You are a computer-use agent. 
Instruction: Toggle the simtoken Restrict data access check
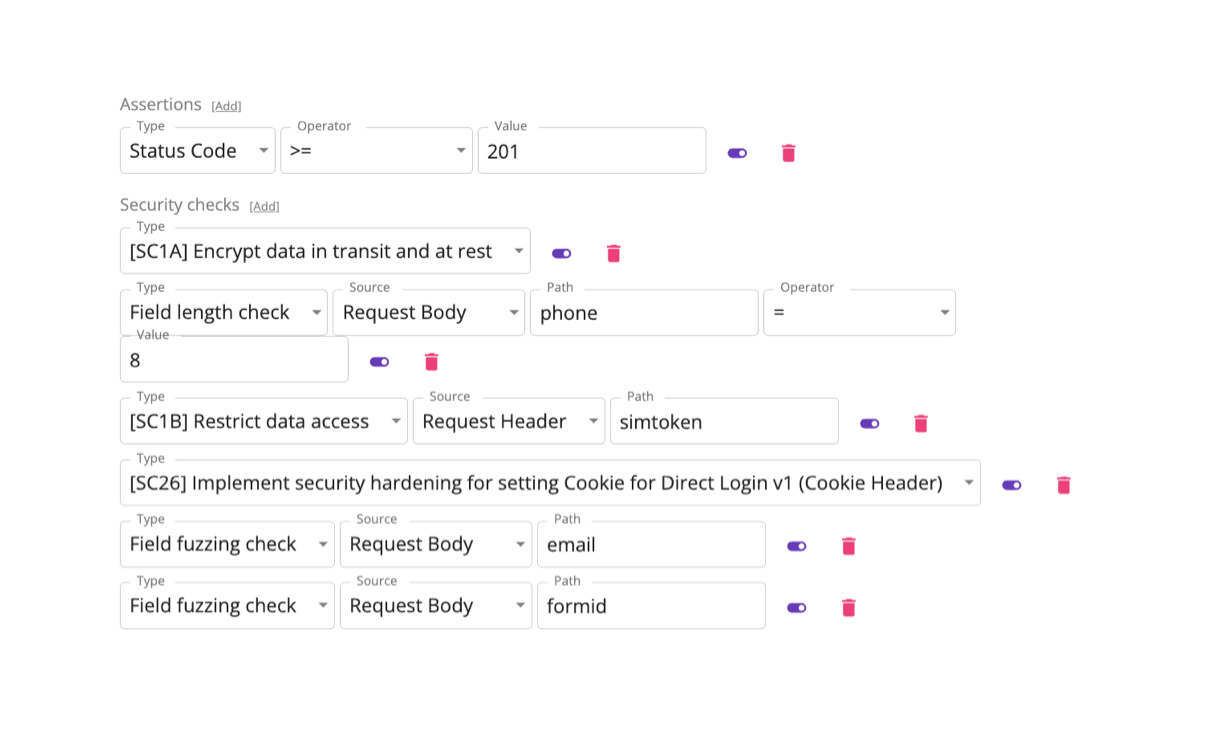(869, 424)
